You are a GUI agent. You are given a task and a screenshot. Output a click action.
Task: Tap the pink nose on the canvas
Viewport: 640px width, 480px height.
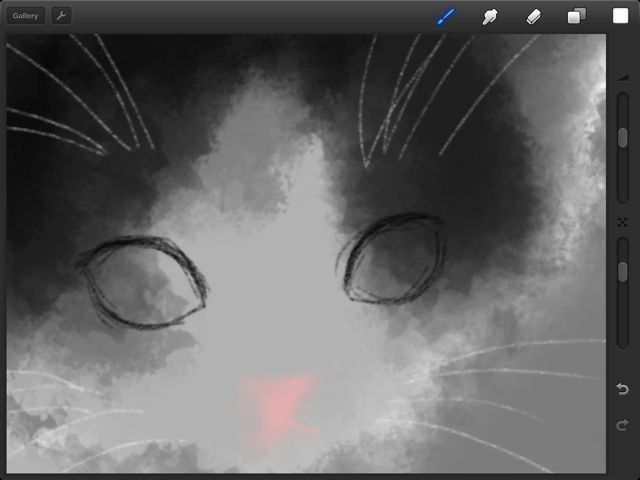tap(279, 409)
